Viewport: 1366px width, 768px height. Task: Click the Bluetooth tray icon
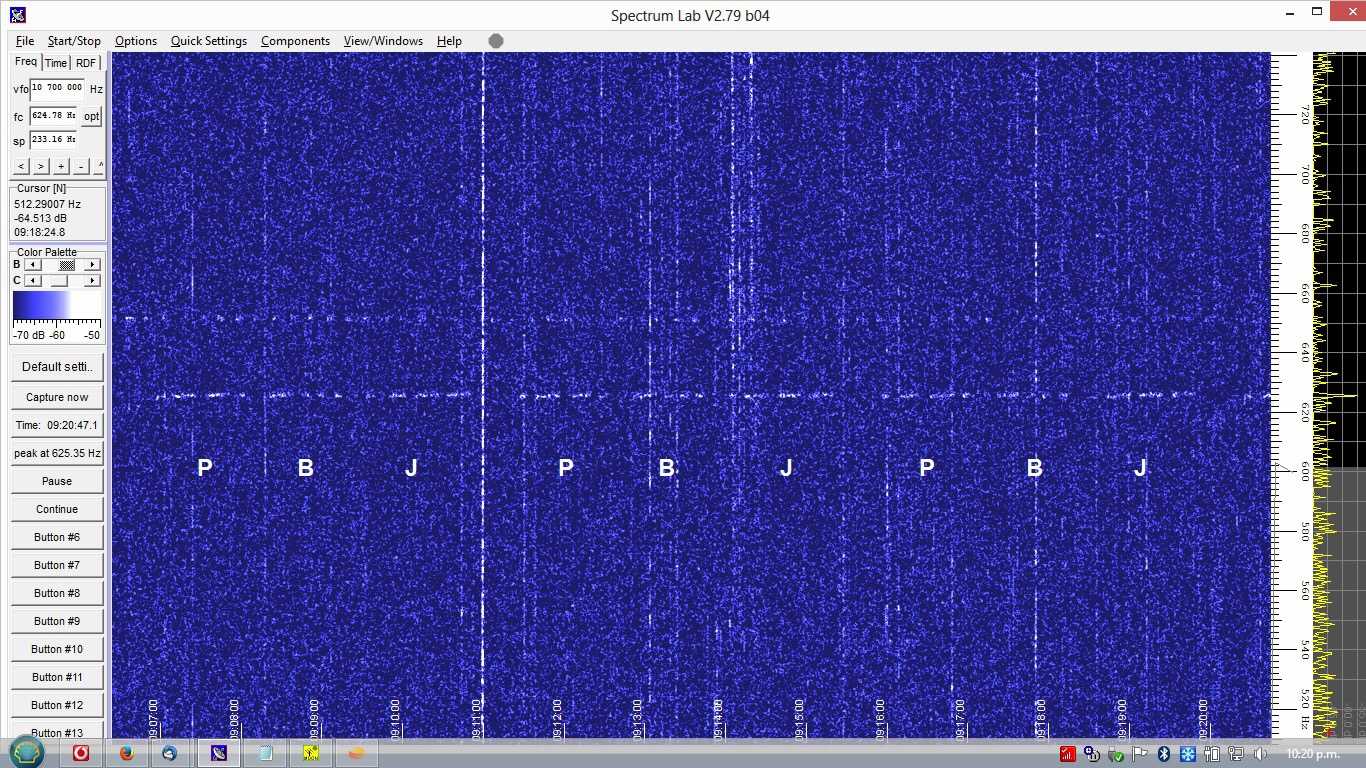[x=1164, y=754]
